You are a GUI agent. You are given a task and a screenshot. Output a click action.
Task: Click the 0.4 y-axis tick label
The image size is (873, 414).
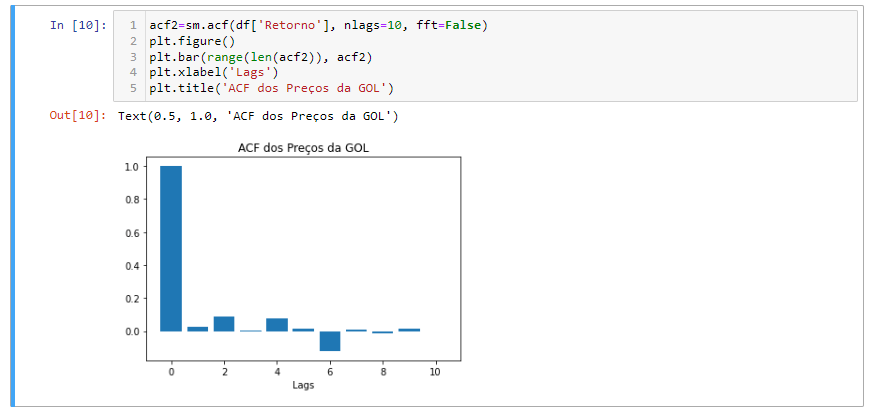[132, 265]
